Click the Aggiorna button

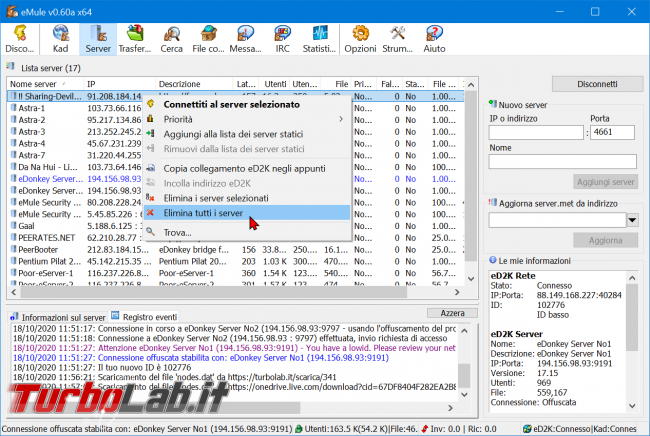(x=605, y=240)
